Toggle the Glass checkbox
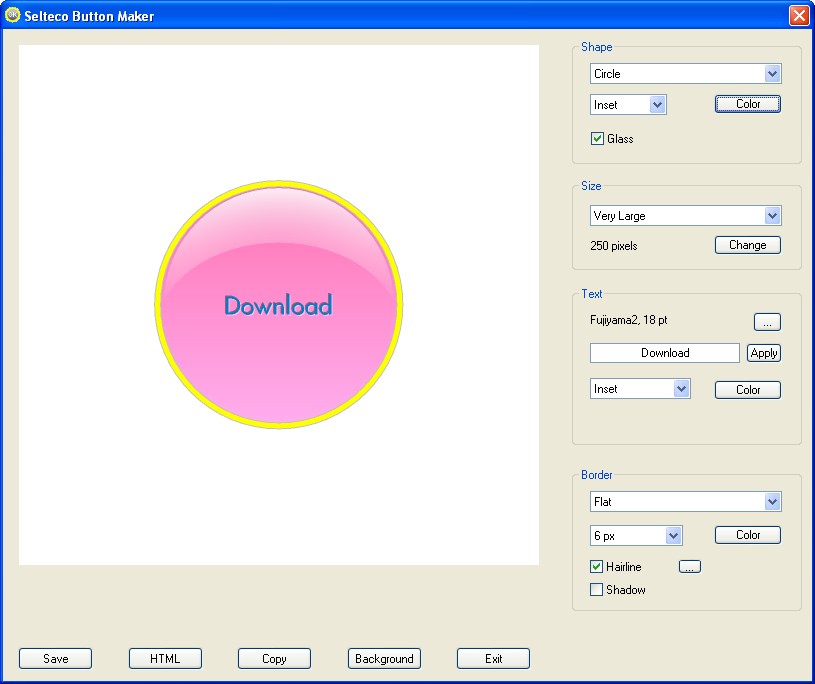The height and width of the screenshot is (684, 815). tap(598, 139)
